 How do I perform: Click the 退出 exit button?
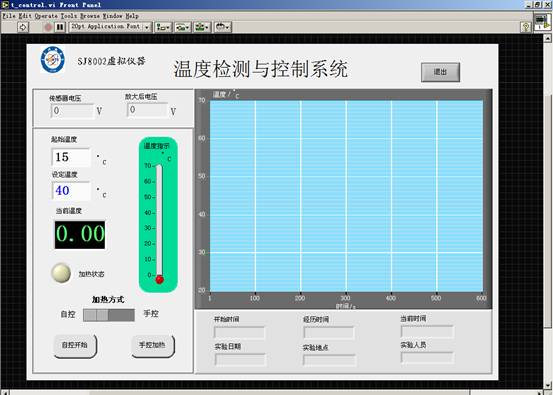coord(440,72)
